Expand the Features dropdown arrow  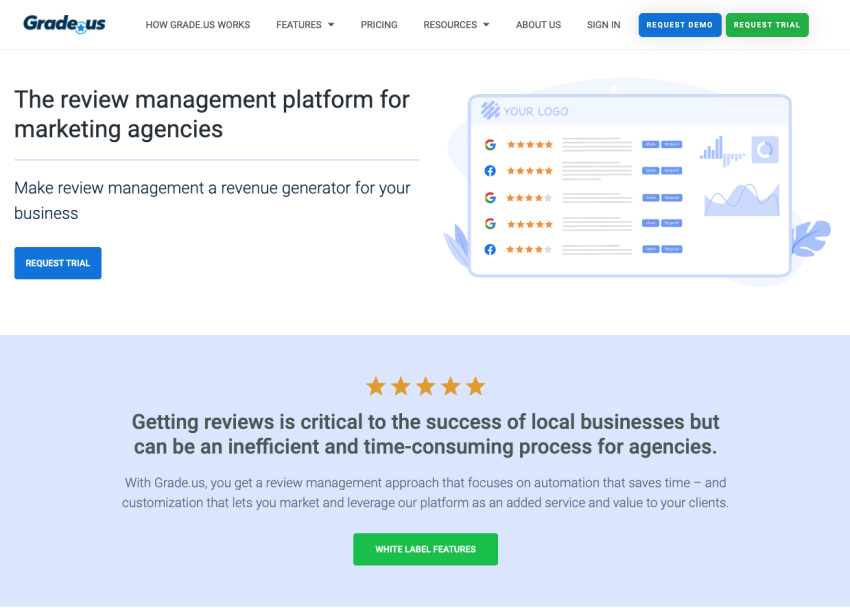click(331, 25)
